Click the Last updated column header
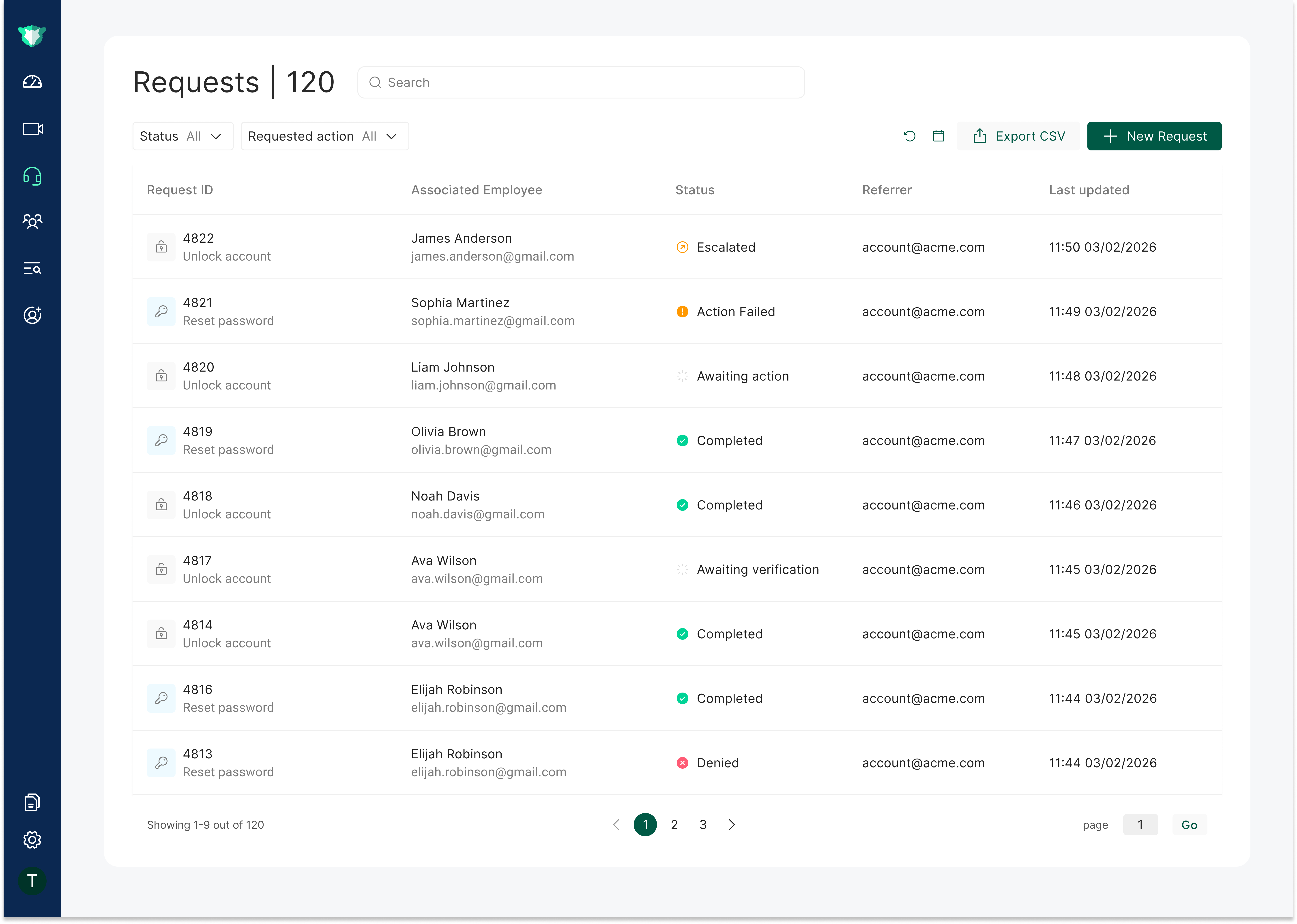Image resolution: width=1297 pixels, height=924 pixels. click(x=1089, y=190)
